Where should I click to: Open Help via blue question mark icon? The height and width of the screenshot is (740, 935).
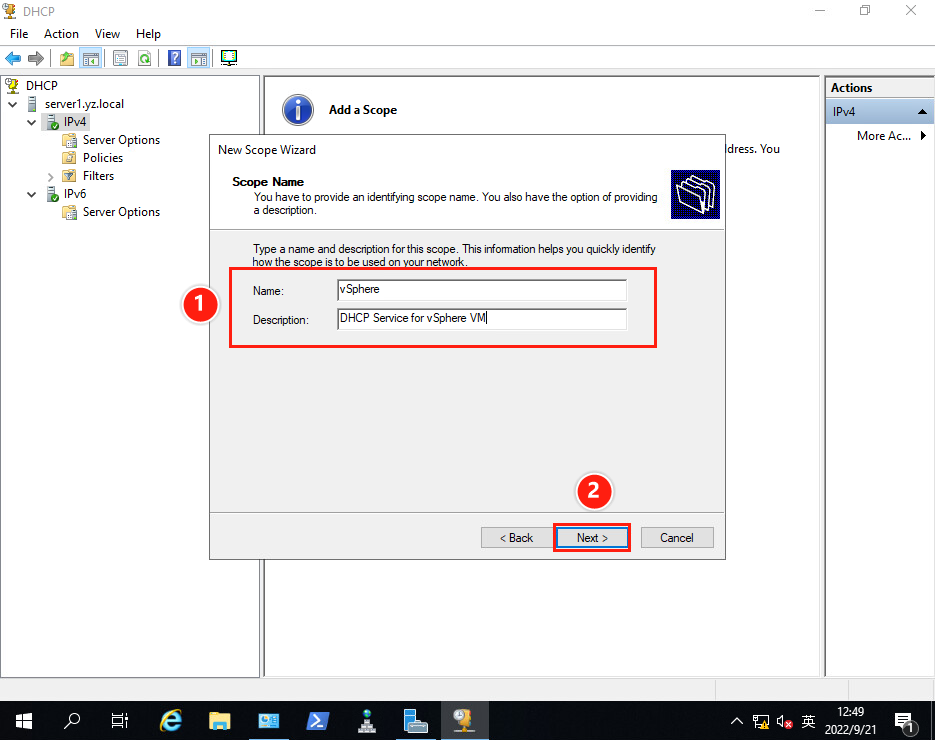pyautogui.click(x=174, y=58)
